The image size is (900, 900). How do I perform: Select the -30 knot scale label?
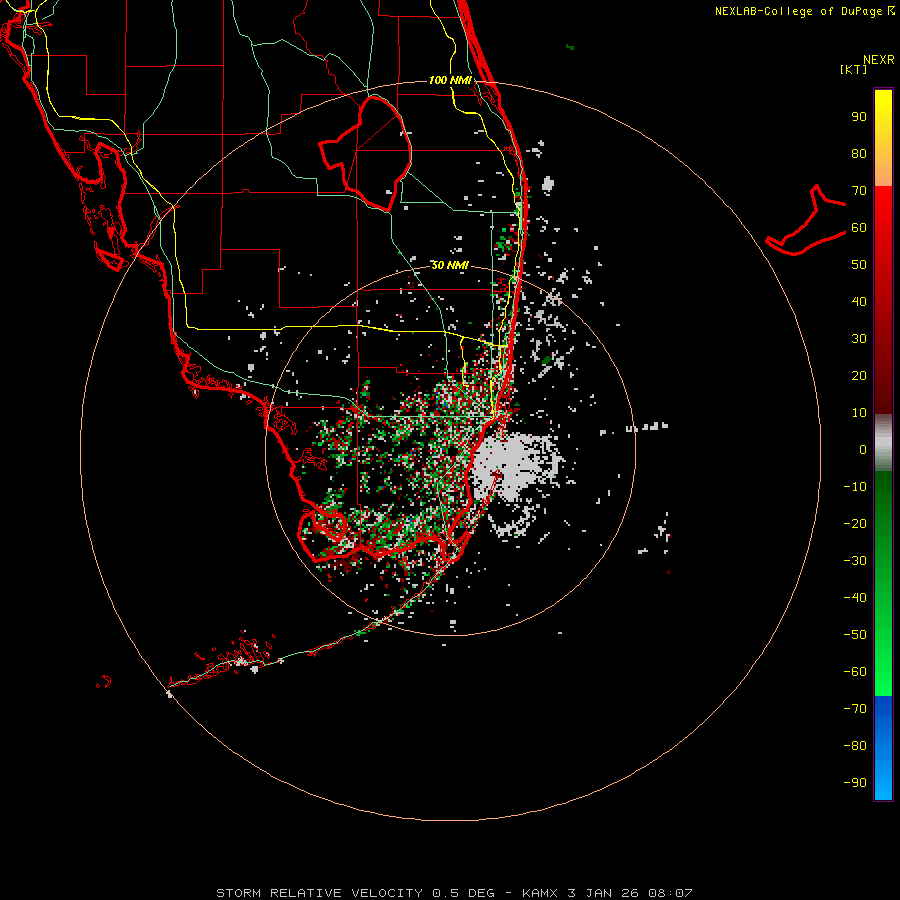click(855, 561)
